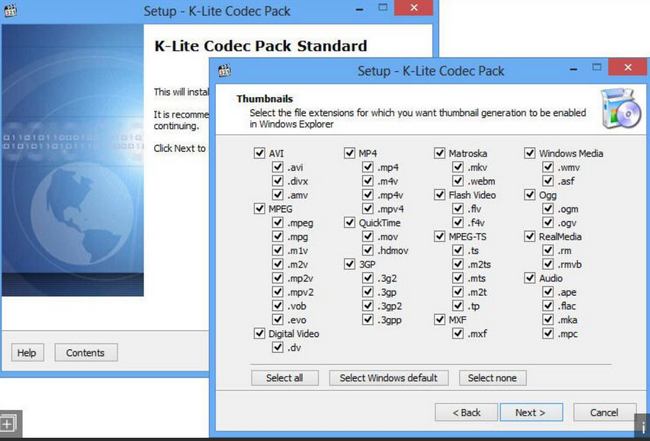Close the front Setup window
The width and height of the screenshot is (650, 441).
[x=628, y=67]
